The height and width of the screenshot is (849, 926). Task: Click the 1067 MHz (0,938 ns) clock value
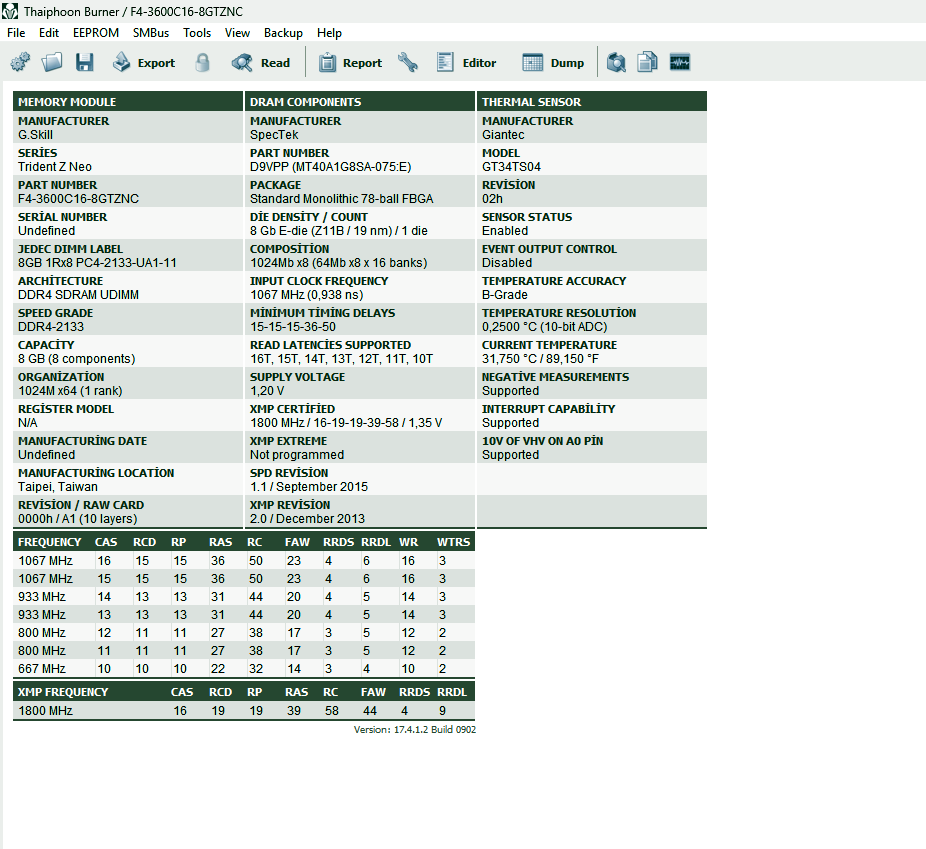[307, 295]
